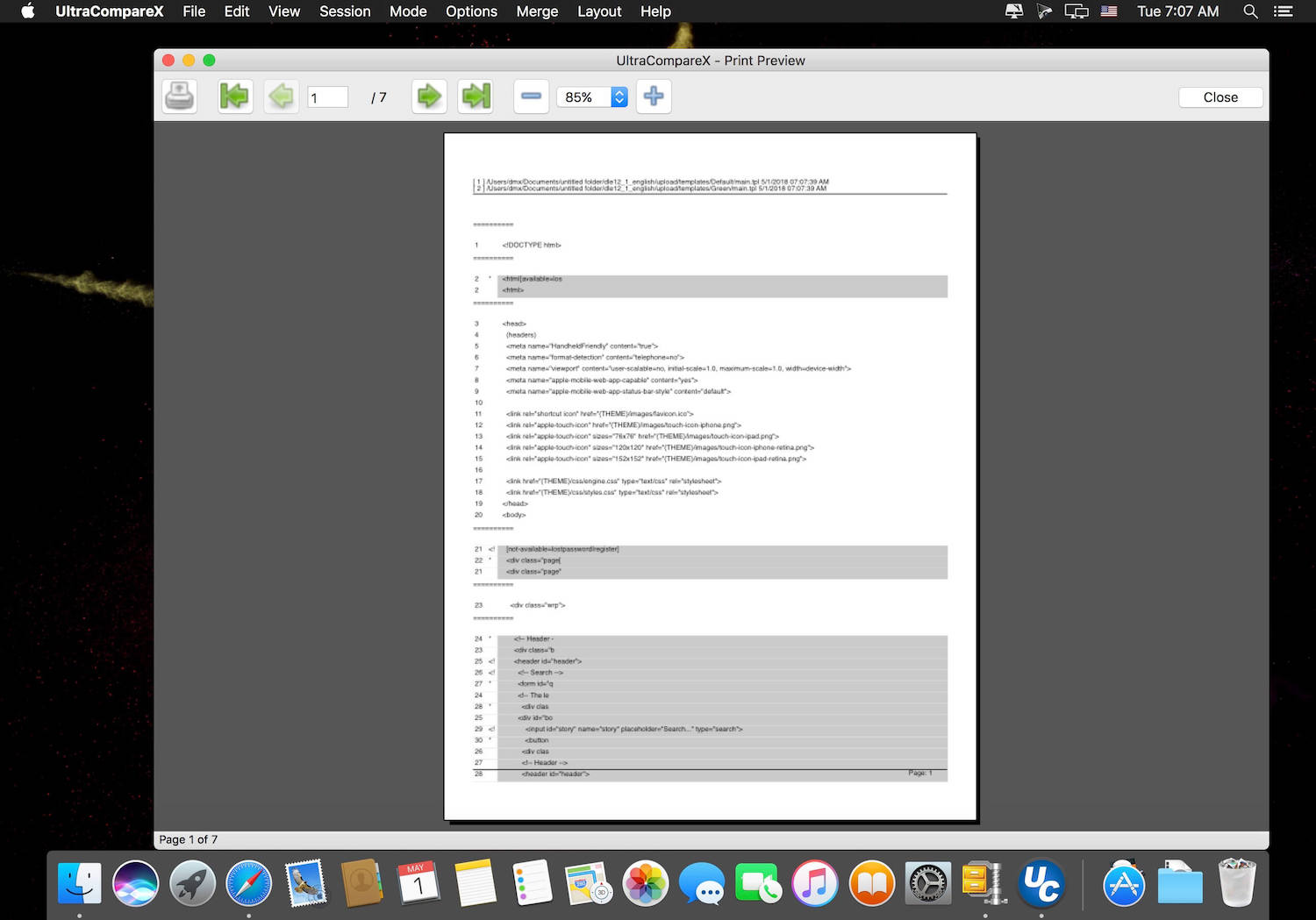Viewport: 1316px width, 920px height.
Task: Zoom in with the plus button
Action: click(x=654, y=96)
